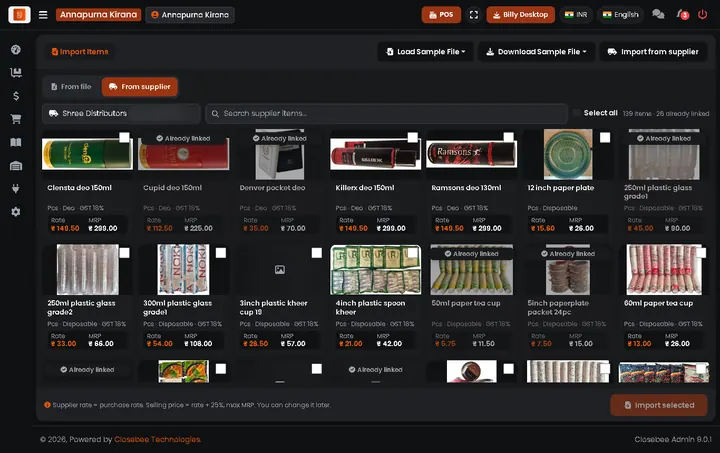The image size is (720, 453).
Task: Open the Shree Distributors supplier dropdown
Action: (x=121, y=113)
